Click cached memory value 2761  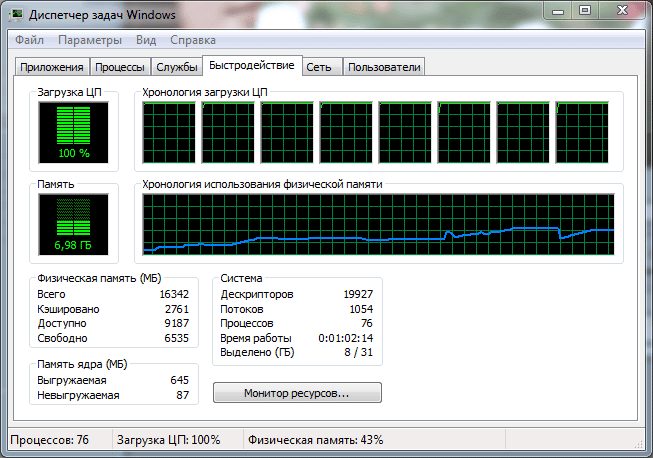(177, 309)
